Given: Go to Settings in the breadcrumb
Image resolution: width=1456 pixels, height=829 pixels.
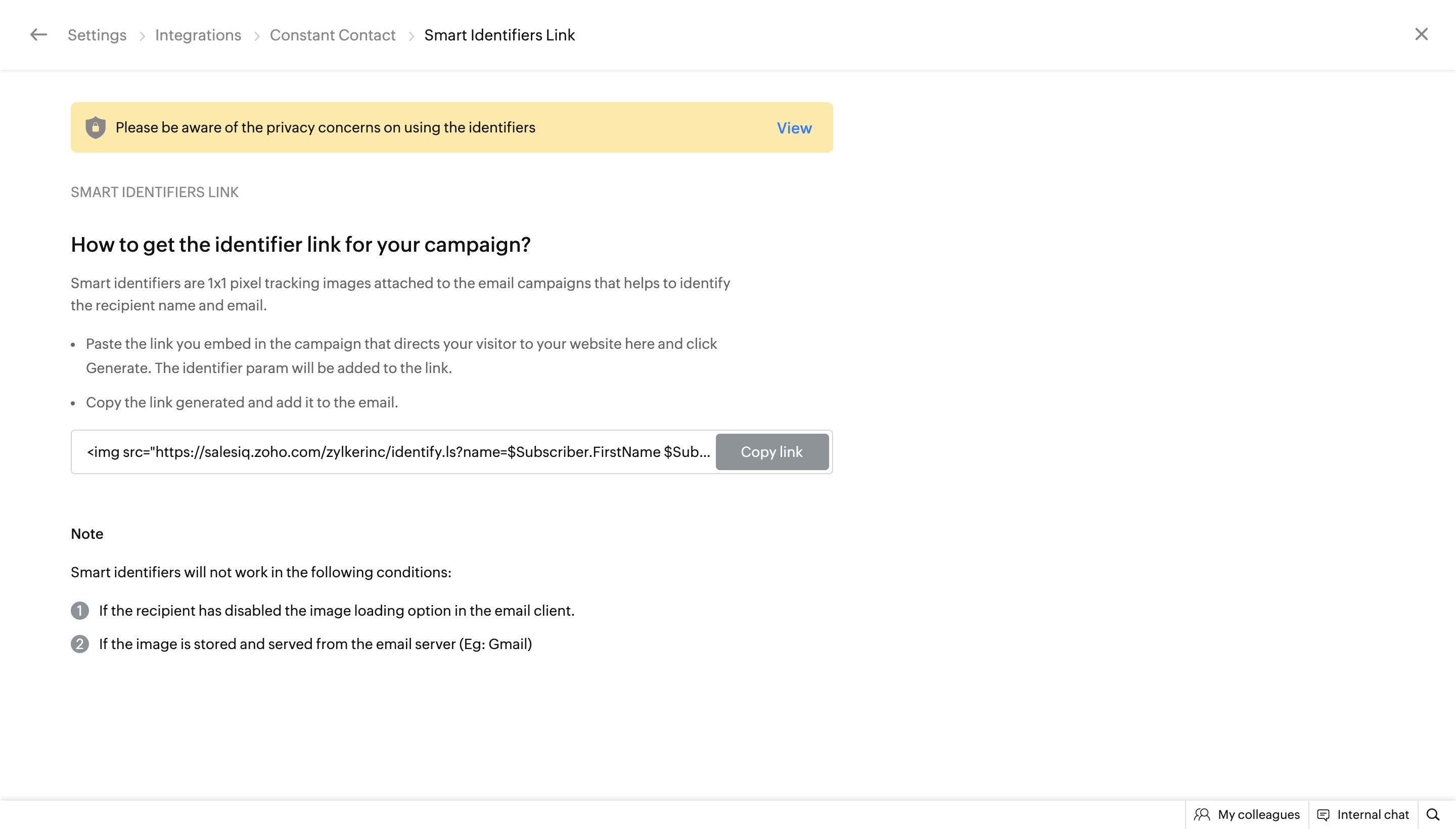Looking at the screenshot, I should [97, 35].
